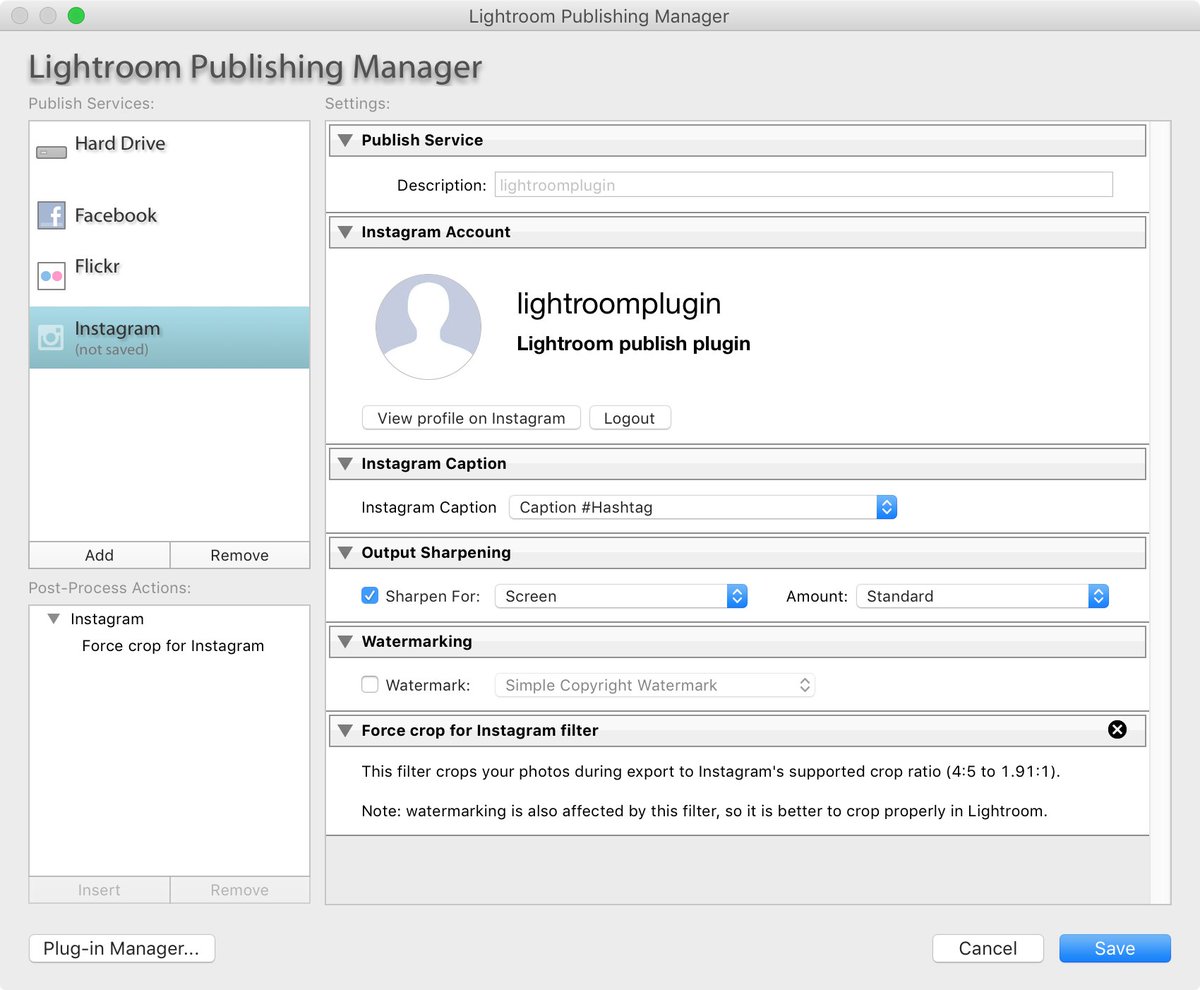Remove the Force crop filter with X icon
Image resolution: width=1200 pixels, height=990 pixels.
pyautogui.click(x=1117, y=730)
